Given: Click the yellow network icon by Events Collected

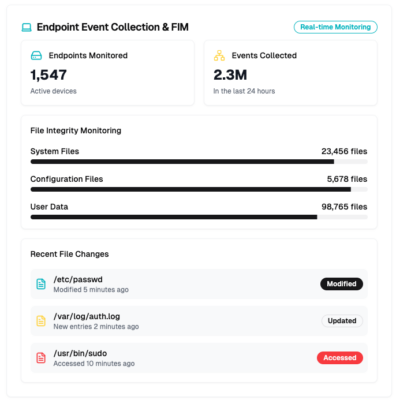Looking at the screenshot, I should click(x=219, y=56).
